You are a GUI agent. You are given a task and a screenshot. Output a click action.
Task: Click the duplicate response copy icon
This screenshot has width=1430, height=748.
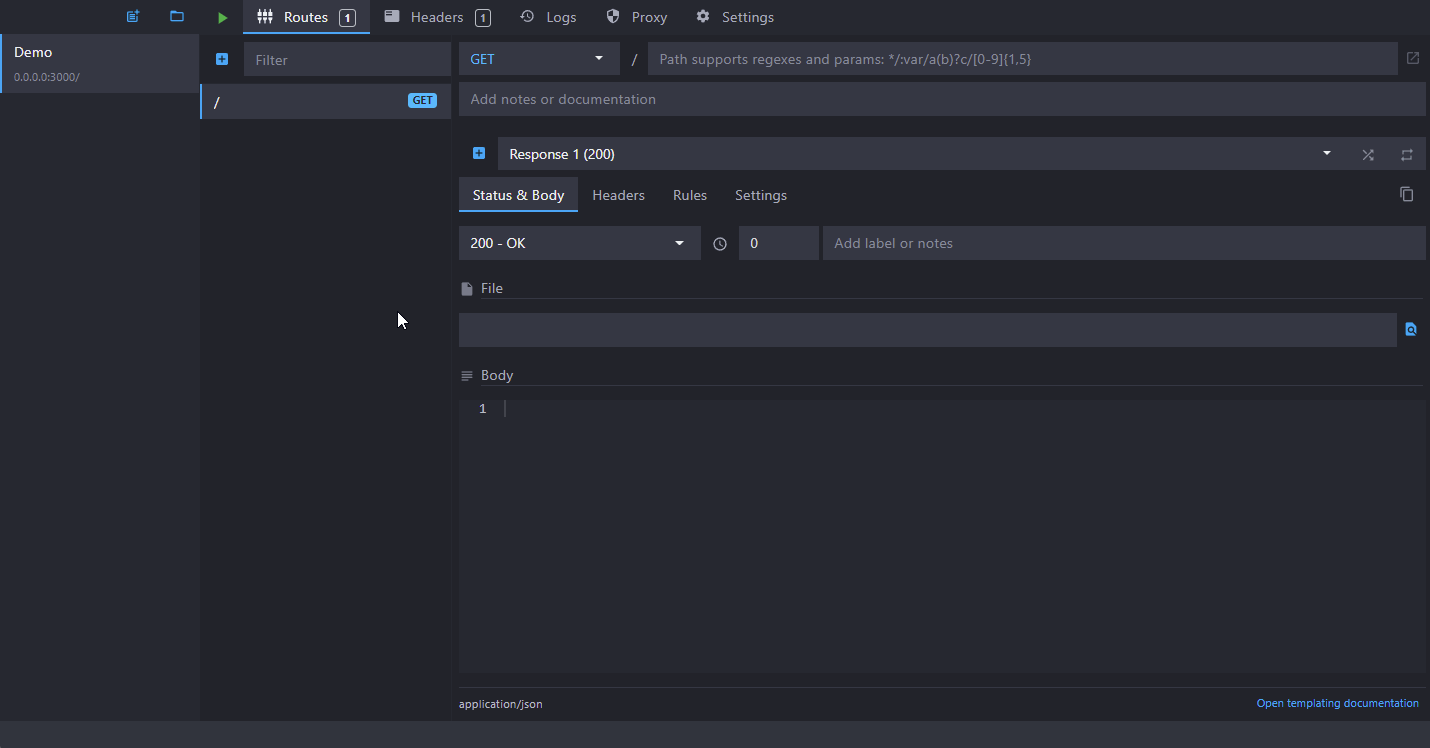[x=1406, y=194]
